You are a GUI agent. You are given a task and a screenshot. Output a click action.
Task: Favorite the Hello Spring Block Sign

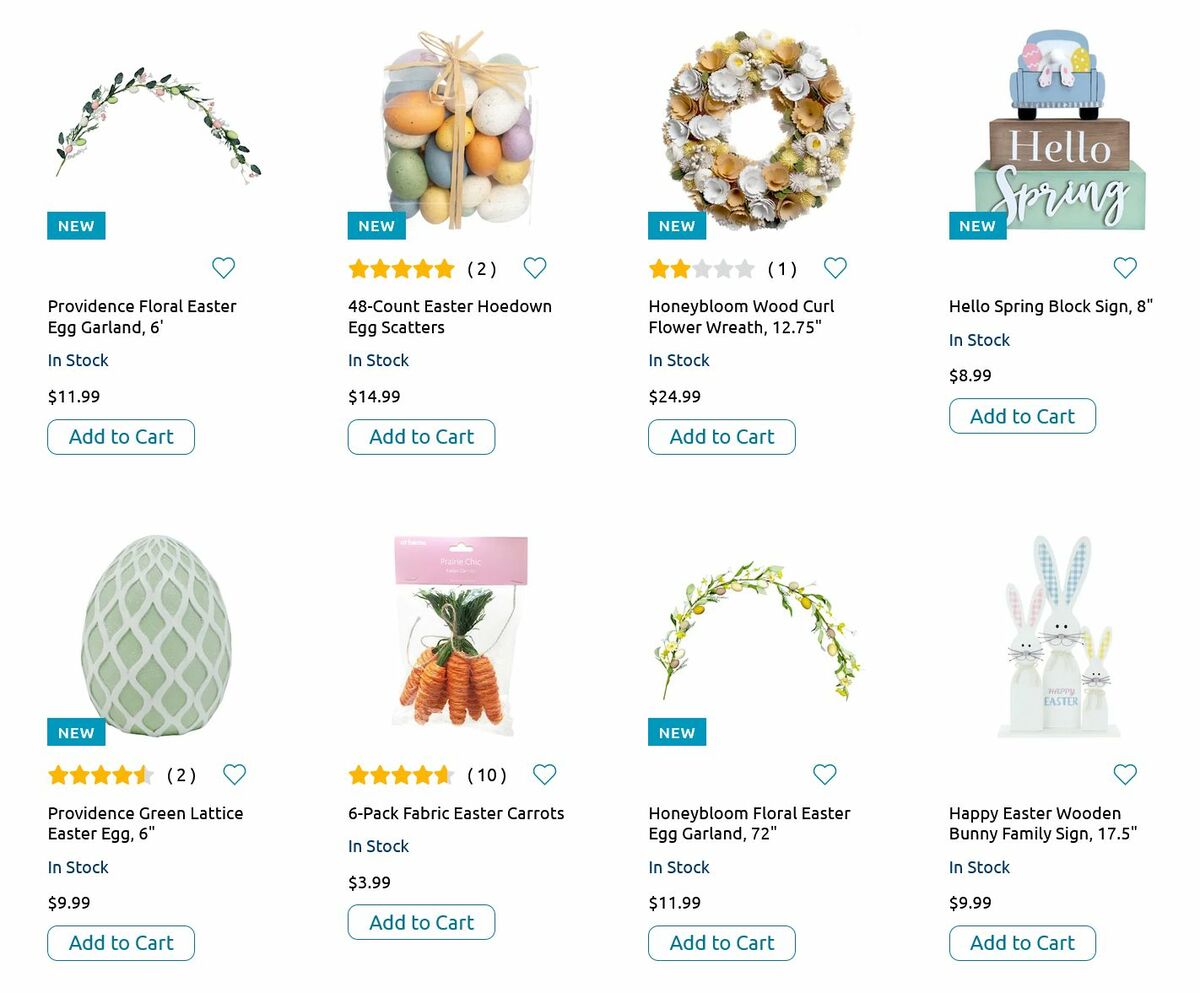pyautogui.click(x=1125, y=268)
